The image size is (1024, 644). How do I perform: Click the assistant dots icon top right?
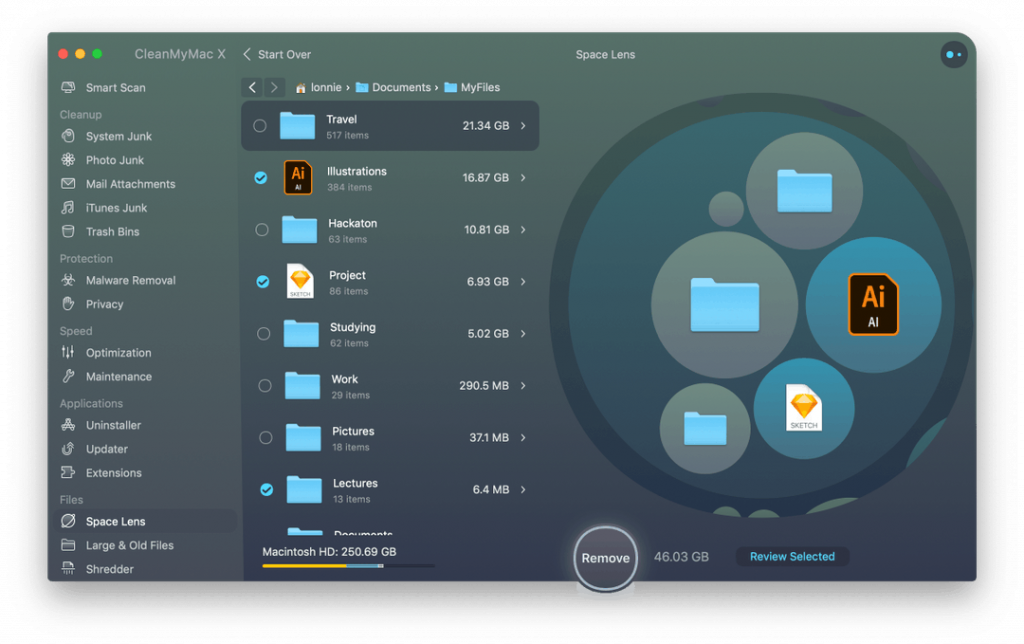953,55
